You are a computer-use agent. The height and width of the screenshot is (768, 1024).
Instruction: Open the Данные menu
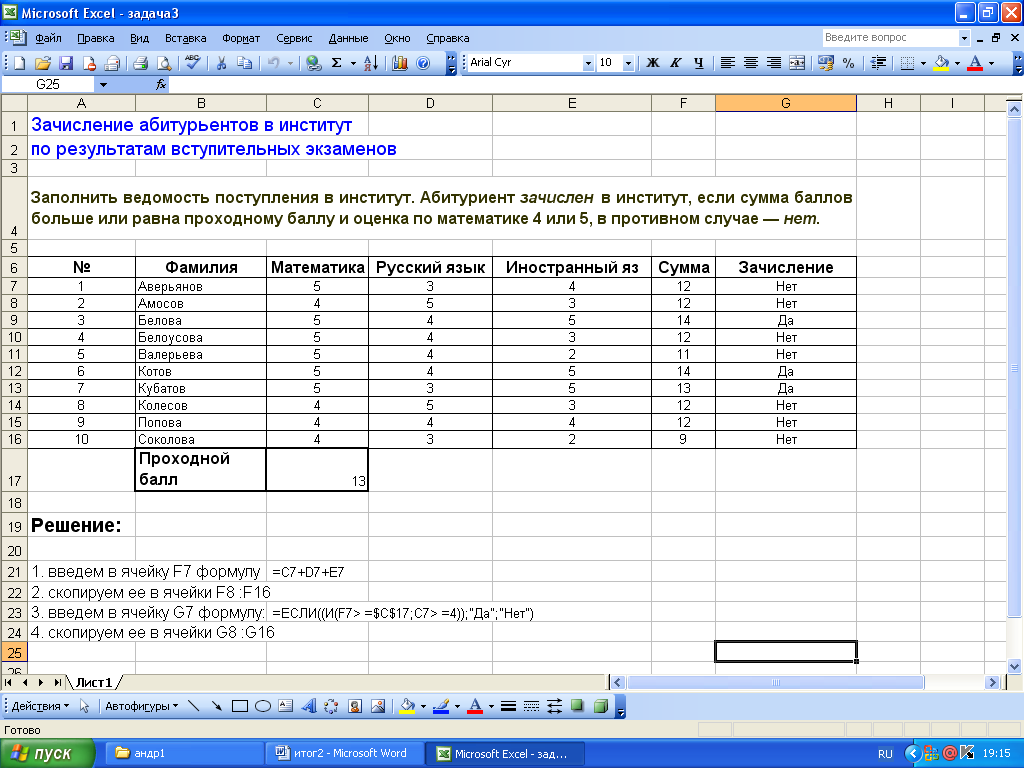348,38
